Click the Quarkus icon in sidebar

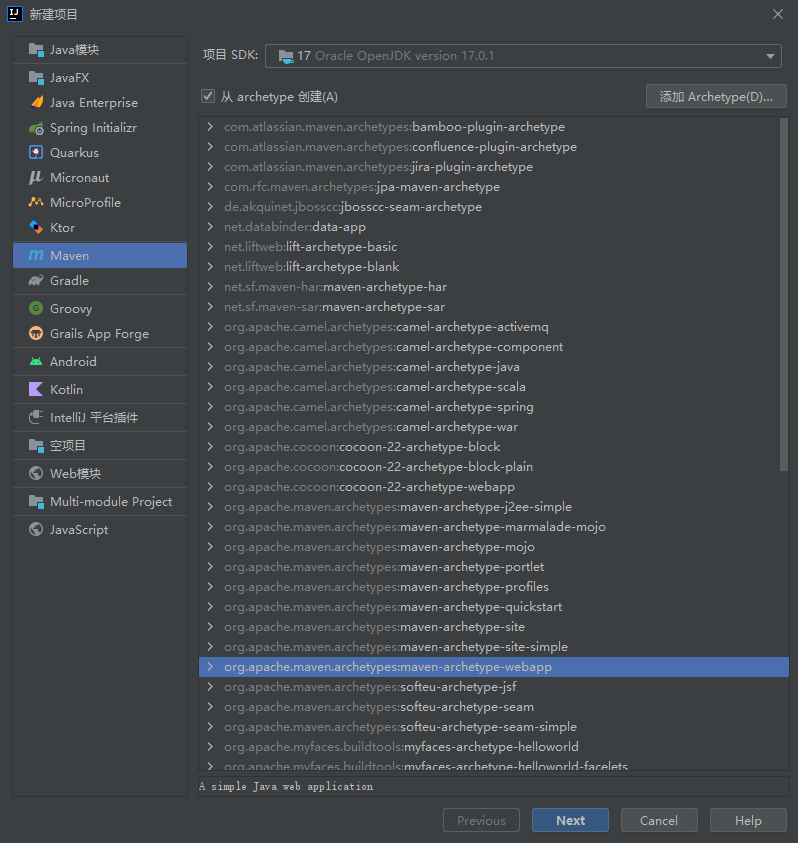[x=36, y=153]
